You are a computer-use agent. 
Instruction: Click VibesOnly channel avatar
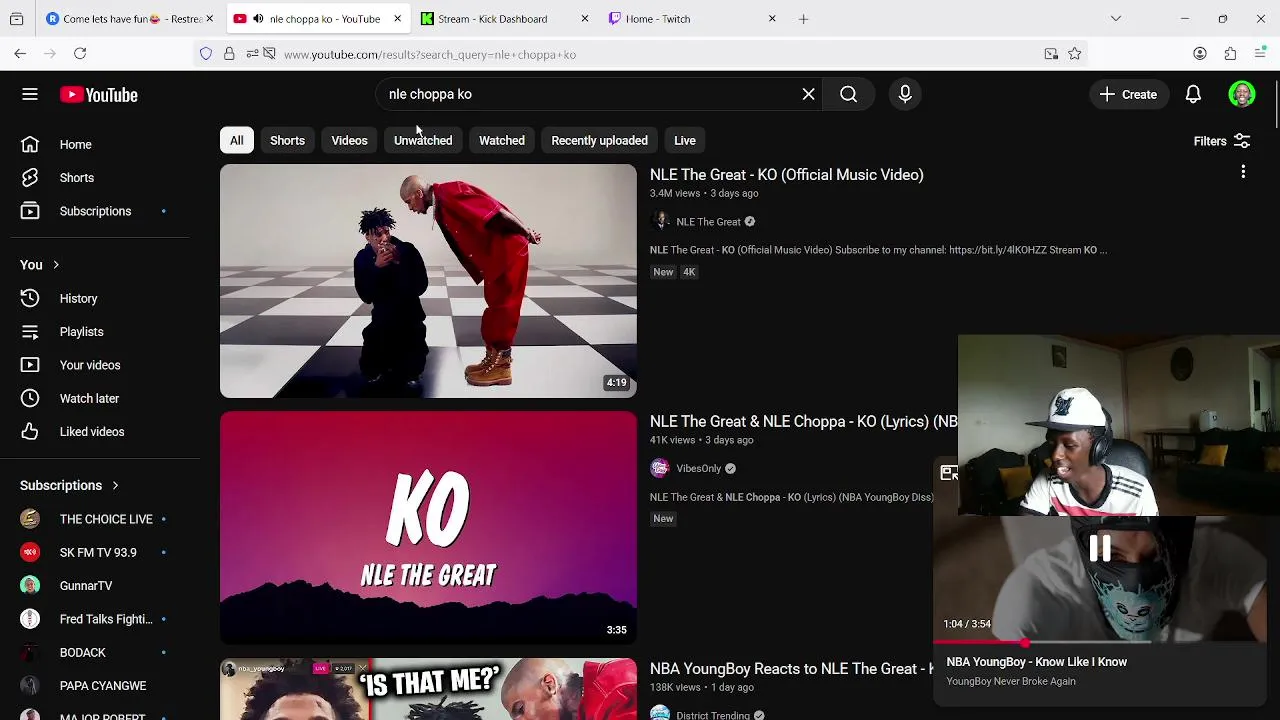coord(659,468)
